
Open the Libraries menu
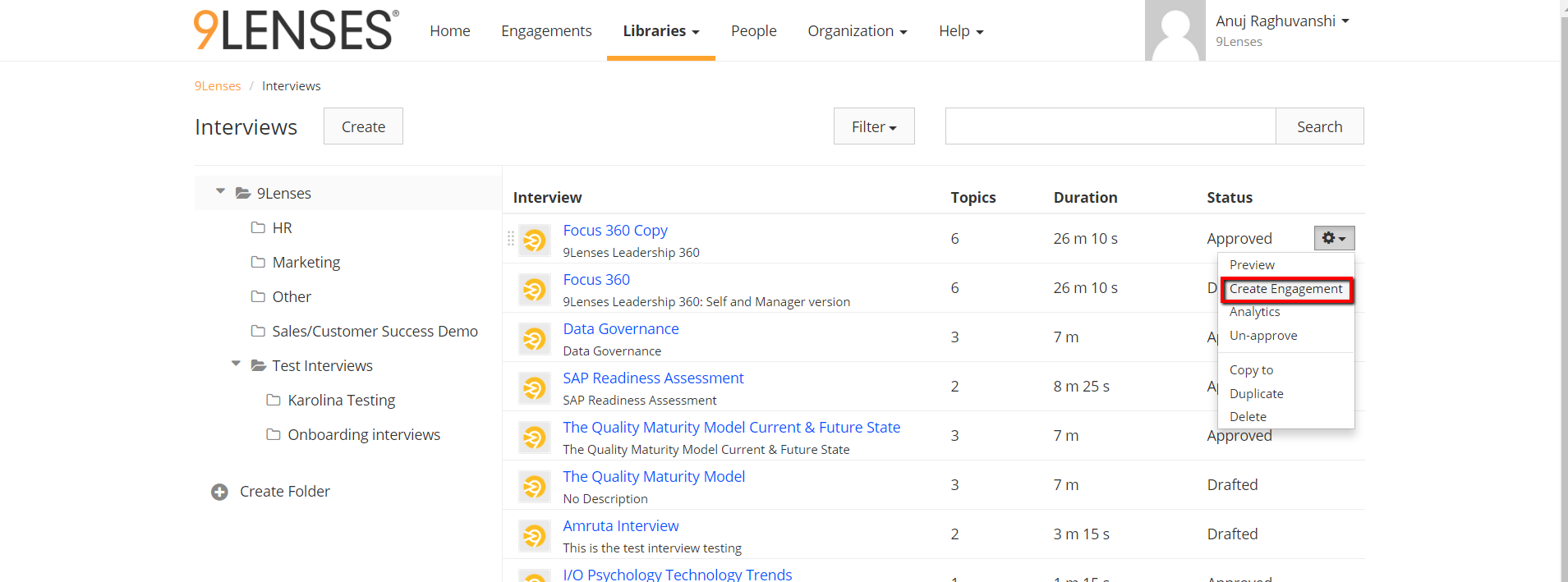(661, 30)
